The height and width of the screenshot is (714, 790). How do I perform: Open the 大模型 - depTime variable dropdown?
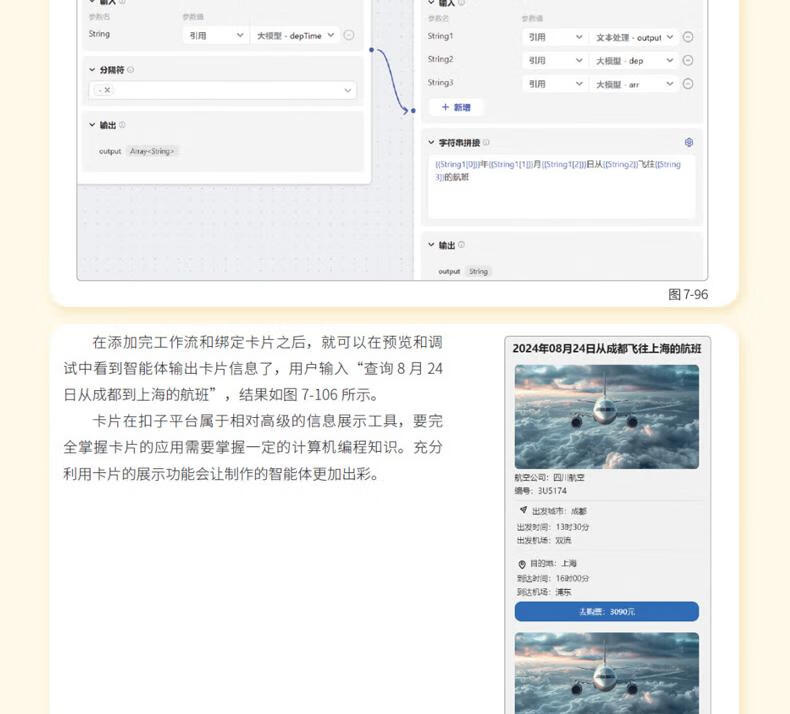tap(295, 35)
